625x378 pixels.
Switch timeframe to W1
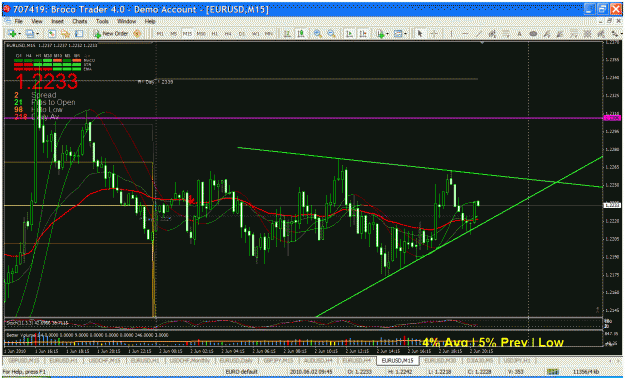[x=256, y=34]
